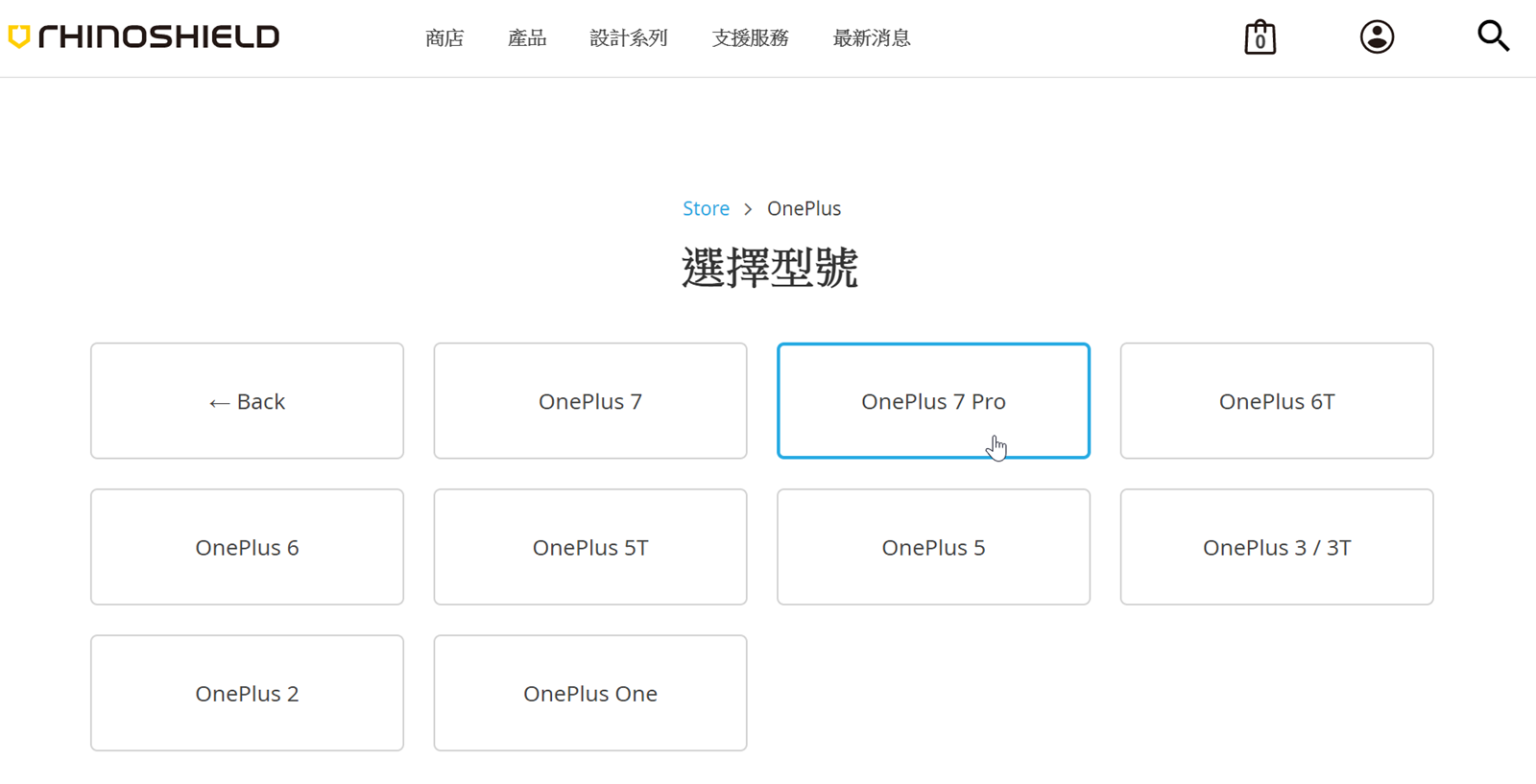1536x784 pixels.
Task: Pick the OnePlus One model
Action: click(590, 693)
